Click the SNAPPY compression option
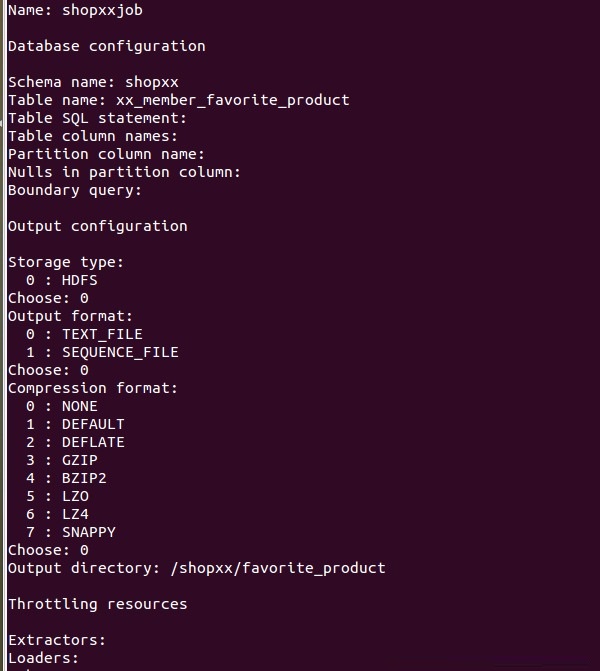 tap(71, 532)
